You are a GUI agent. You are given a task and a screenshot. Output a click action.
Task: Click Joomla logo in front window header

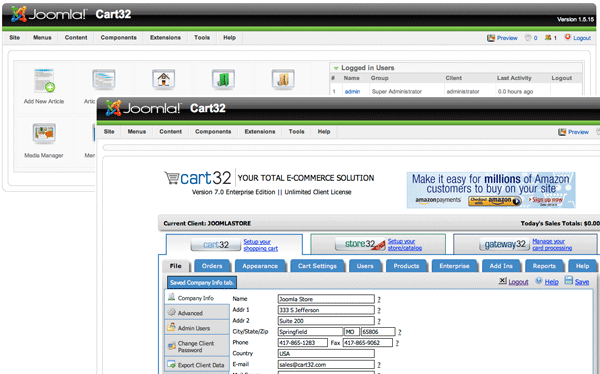[x=143, y=108]
